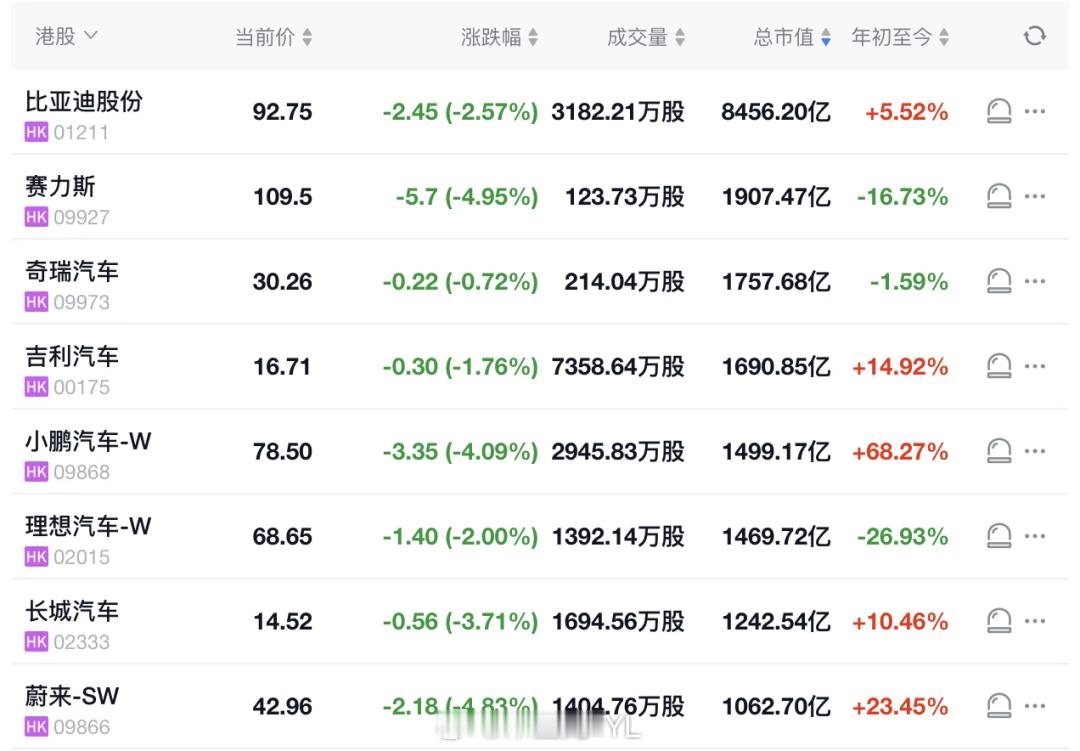This screenshot has width=1080, height=751.
Task: Select stock code 09973
Action: [x=81, y=302]
